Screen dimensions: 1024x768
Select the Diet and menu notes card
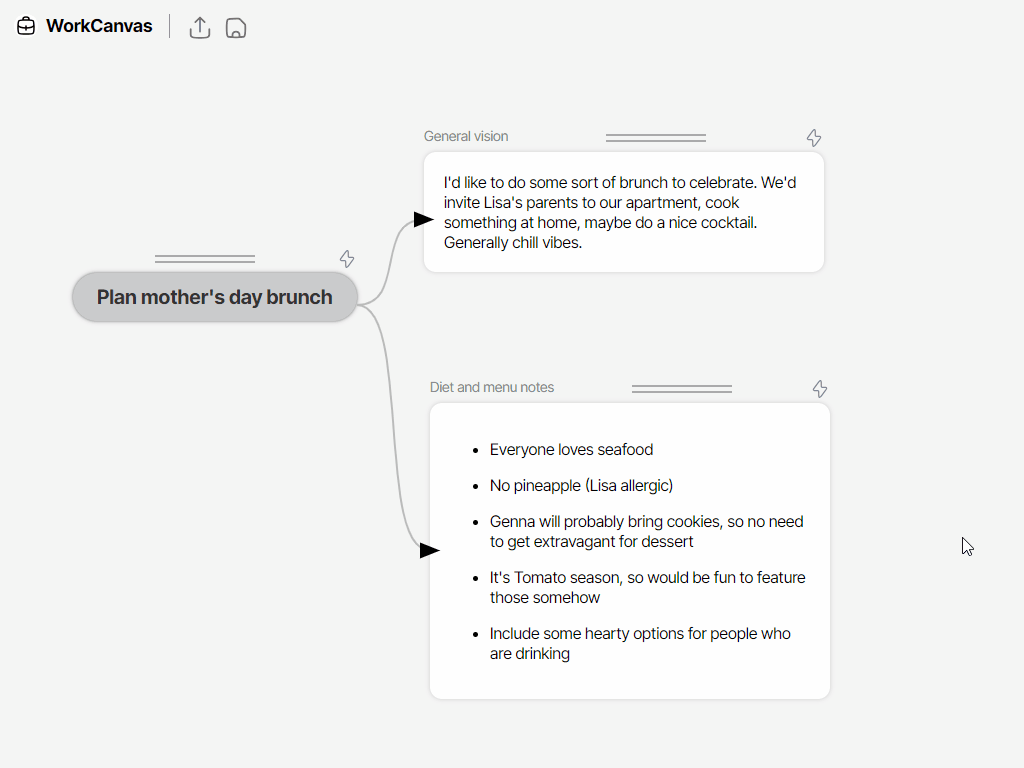coord(629,550)
